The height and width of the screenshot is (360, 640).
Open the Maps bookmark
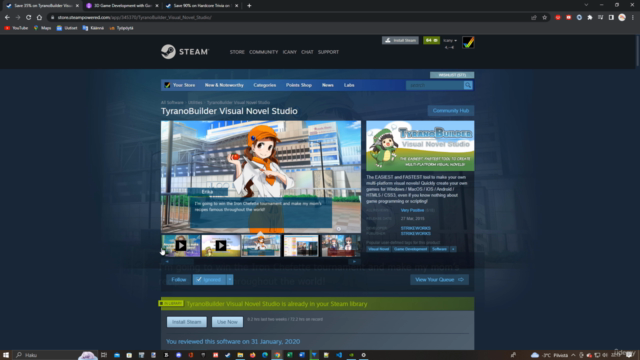(x=42, y=28)
